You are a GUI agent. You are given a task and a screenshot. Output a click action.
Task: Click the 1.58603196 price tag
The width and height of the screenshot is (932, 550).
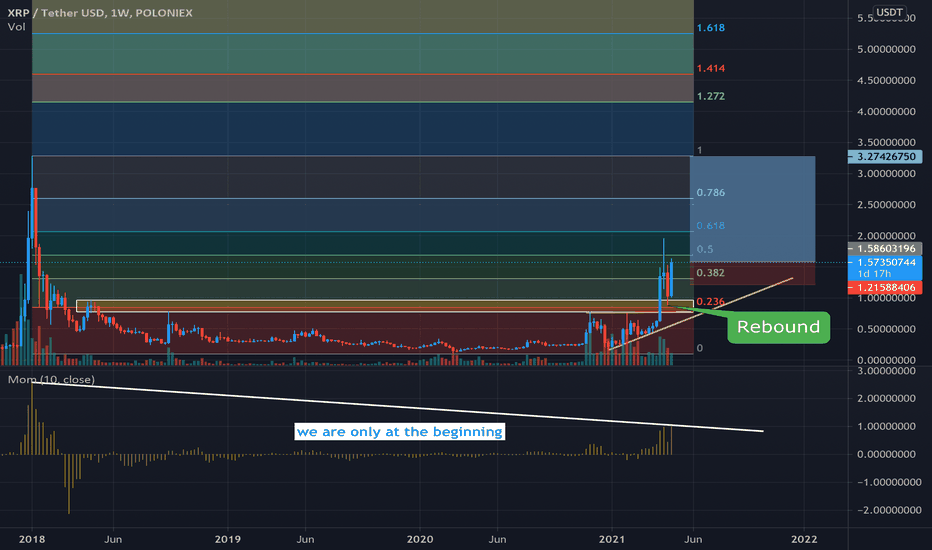coord(885,249)
